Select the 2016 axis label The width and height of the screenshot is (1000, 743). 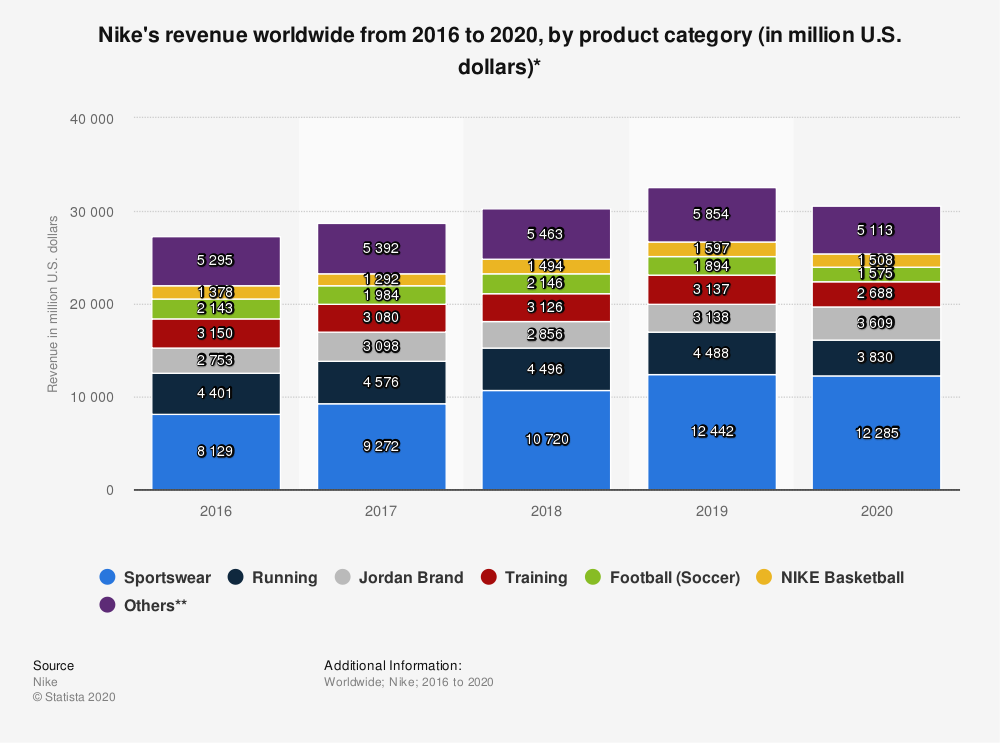click(x=214, y=511)
